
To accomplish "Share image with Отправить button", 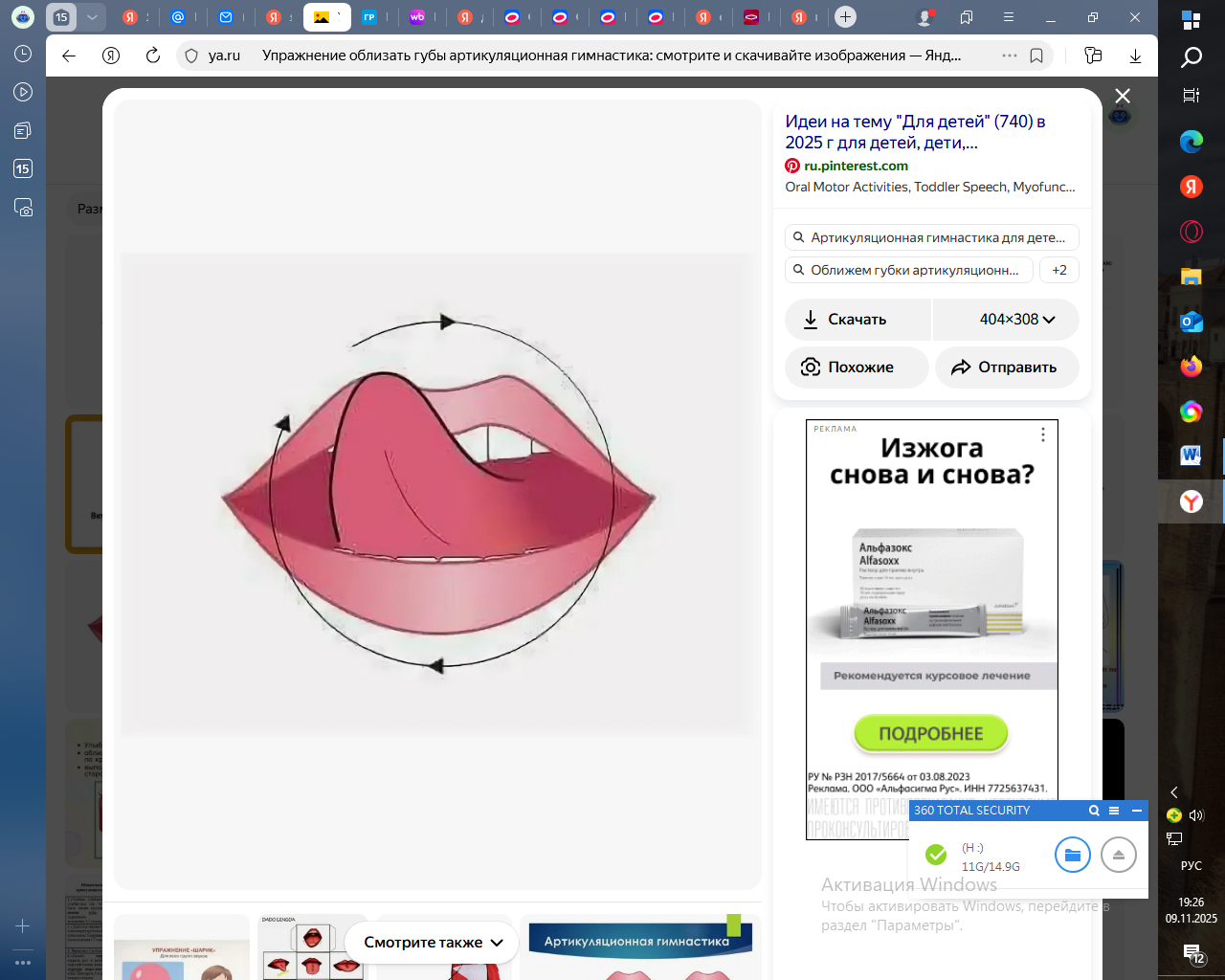I will pos(1006,367).
